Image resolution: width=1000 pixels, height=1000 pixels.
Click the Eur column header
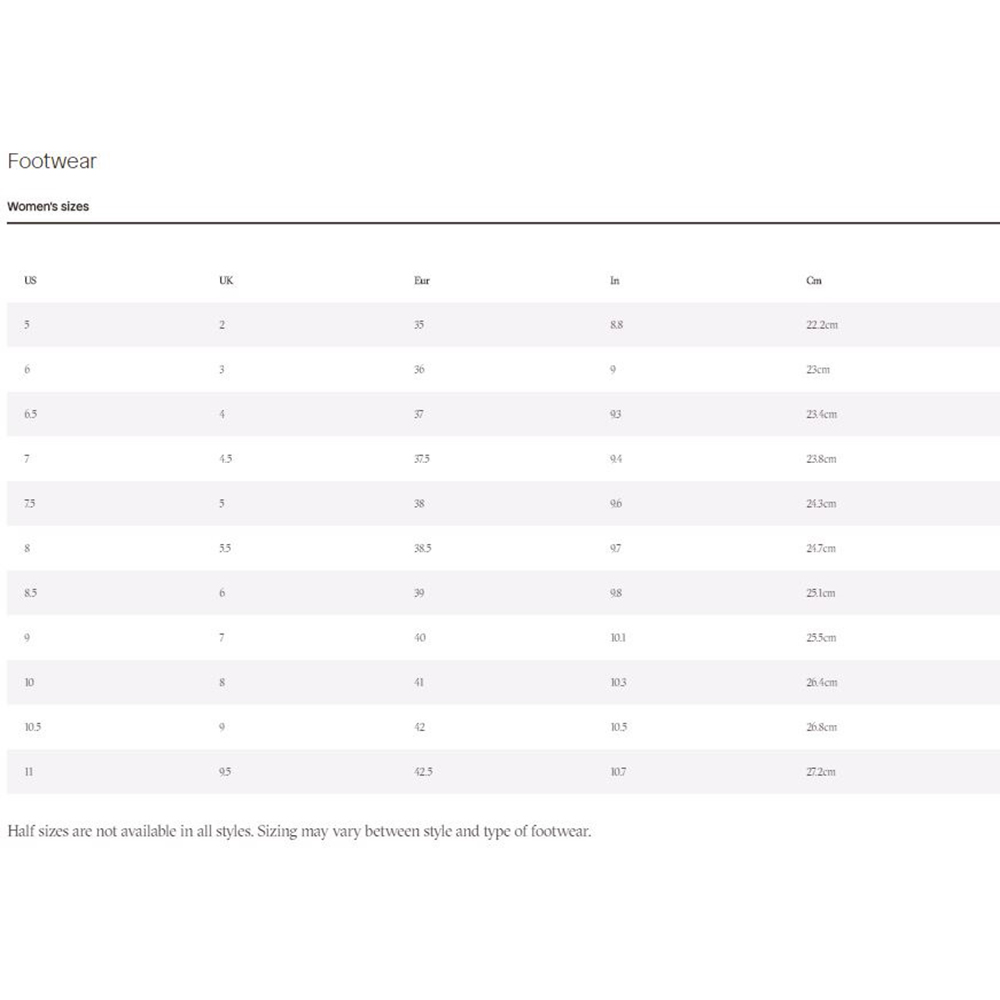click(422, 280)
